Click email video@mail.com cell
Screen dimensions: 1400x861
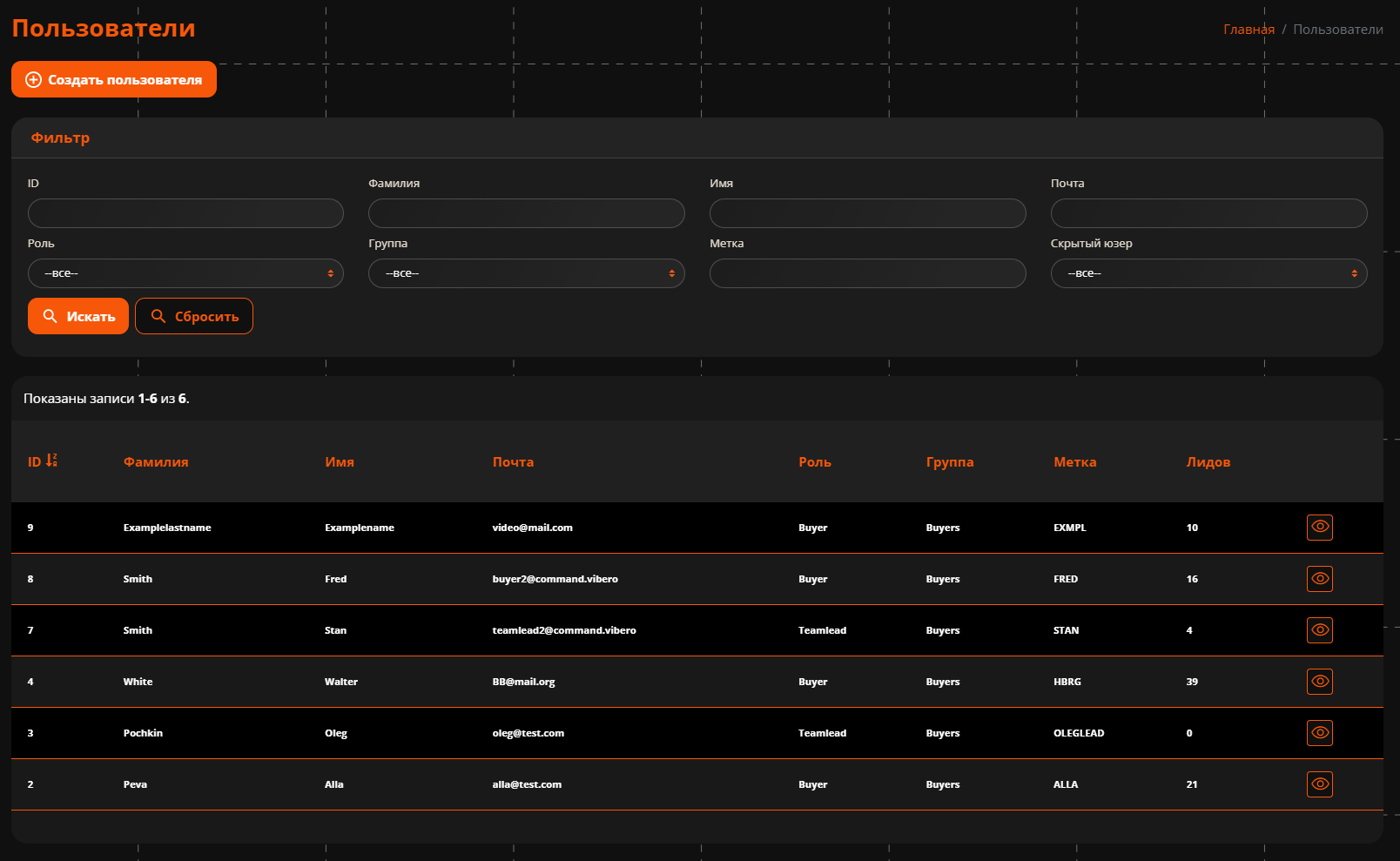[533, 528]
